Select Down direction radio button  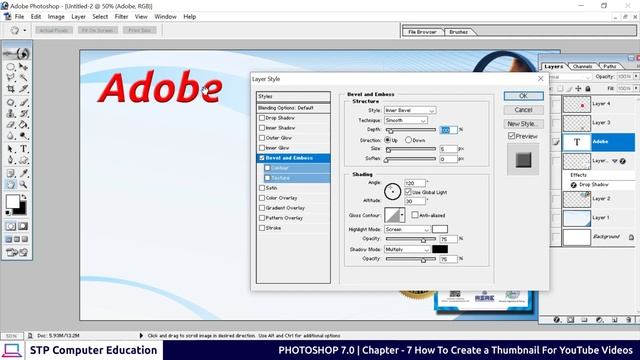point(408,140)
